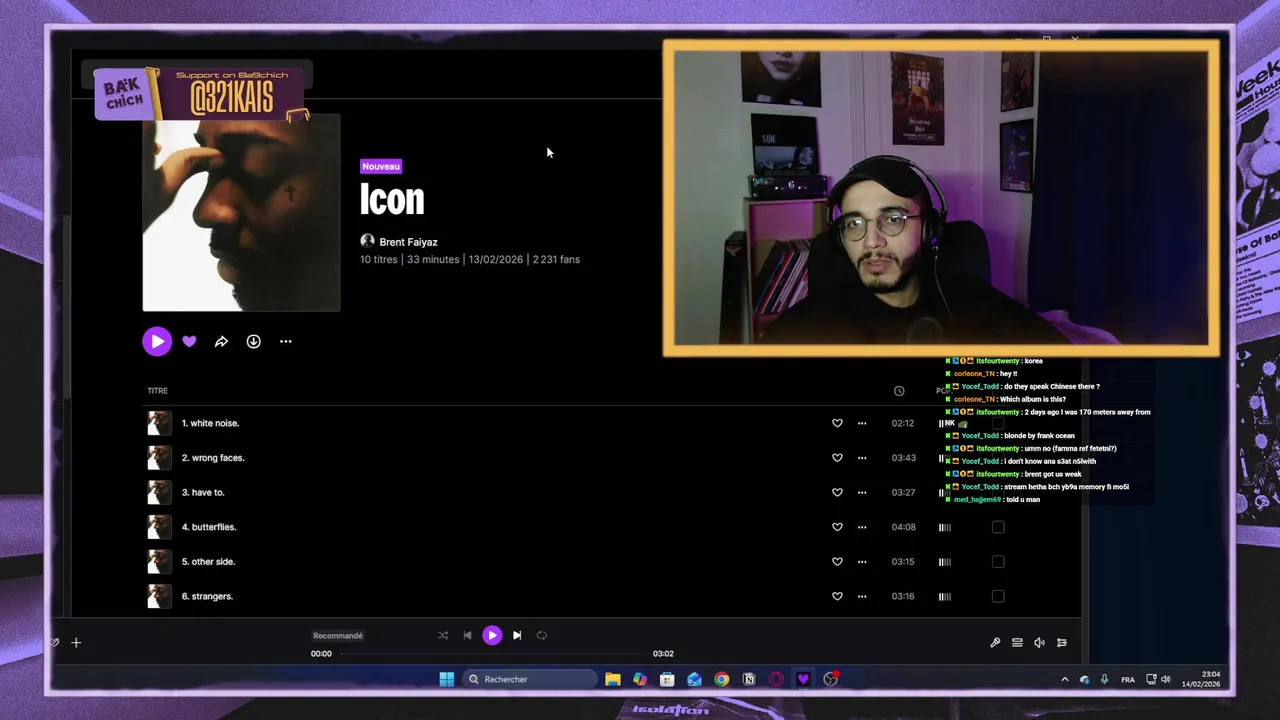
Task: Add the Icon album to favorites with the purple heart
Action: 189,341
